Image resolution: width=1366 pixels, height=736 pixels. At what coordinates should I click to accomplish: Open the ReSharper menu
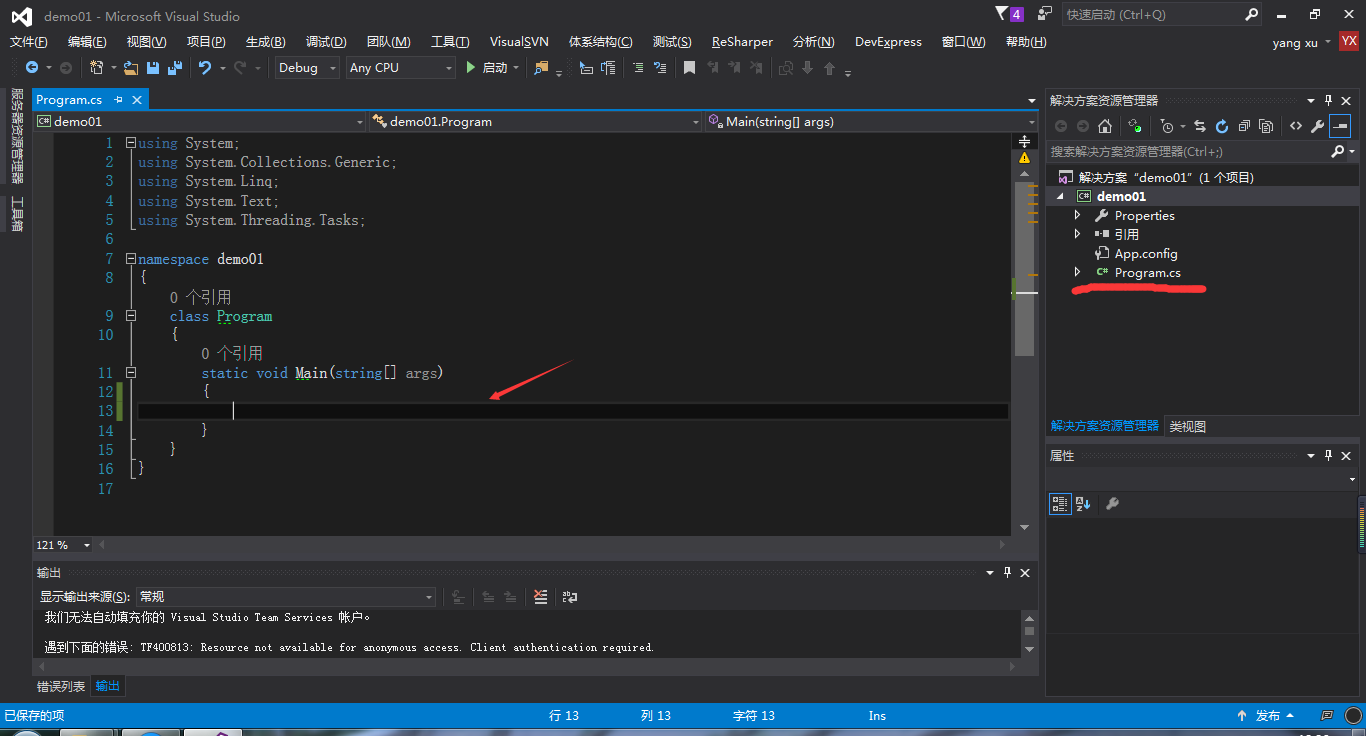coord(742,42)
